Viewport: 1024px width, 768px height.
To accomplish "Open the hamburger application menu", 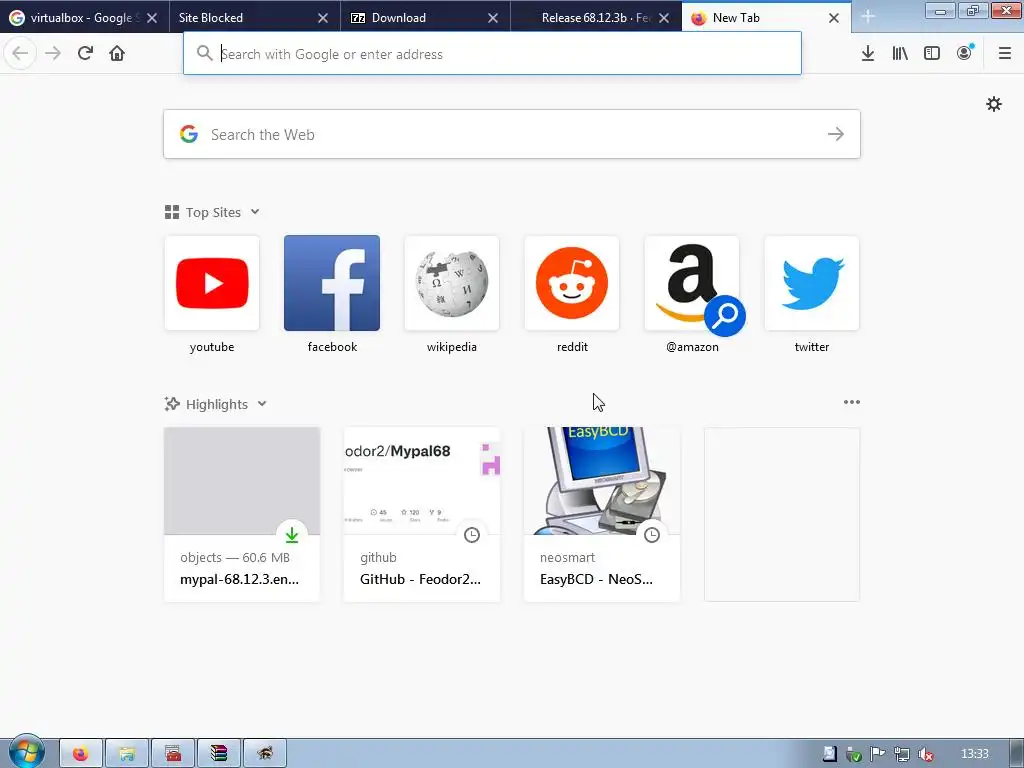I will pos(1005,54).
